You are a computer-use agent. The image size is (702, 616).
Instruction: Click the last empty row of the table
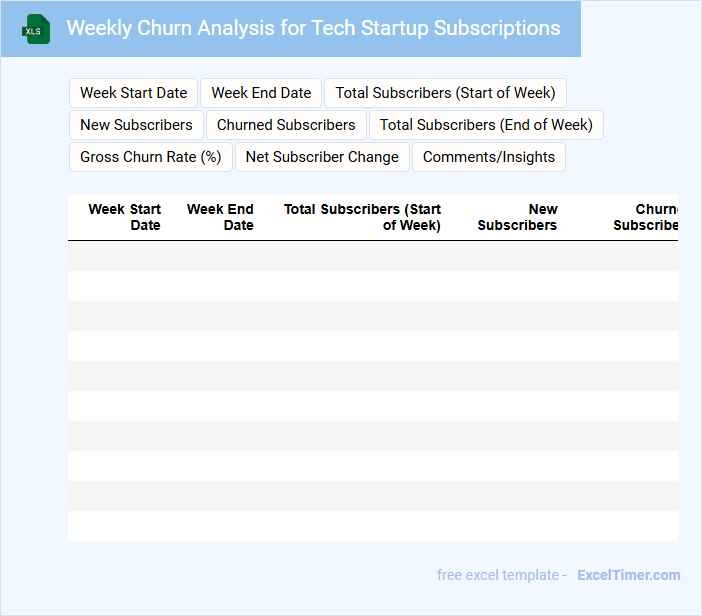click(372, 526)
